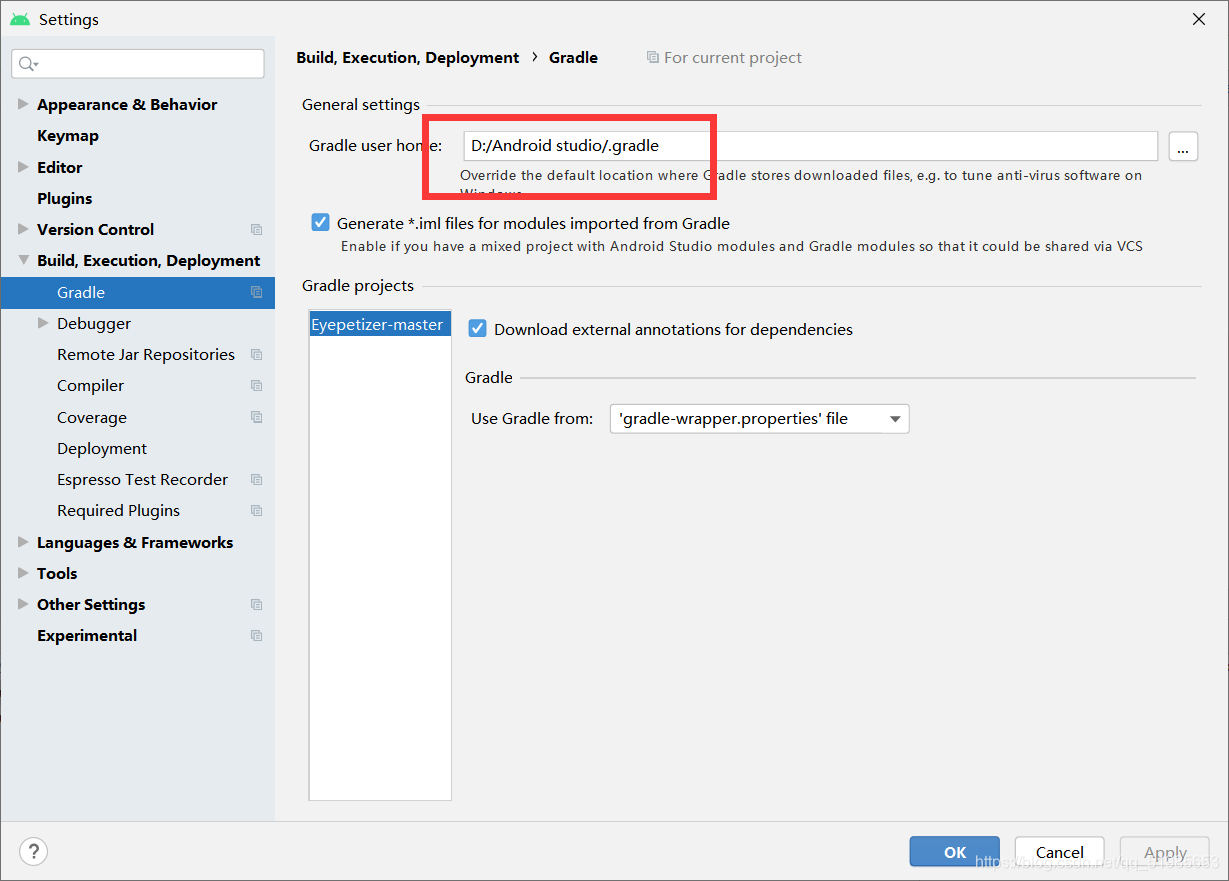Toggle Generate *.iml files checkbox
Image resolution: width=1229 pixels, height=881 pixels.
pos(320,223)
